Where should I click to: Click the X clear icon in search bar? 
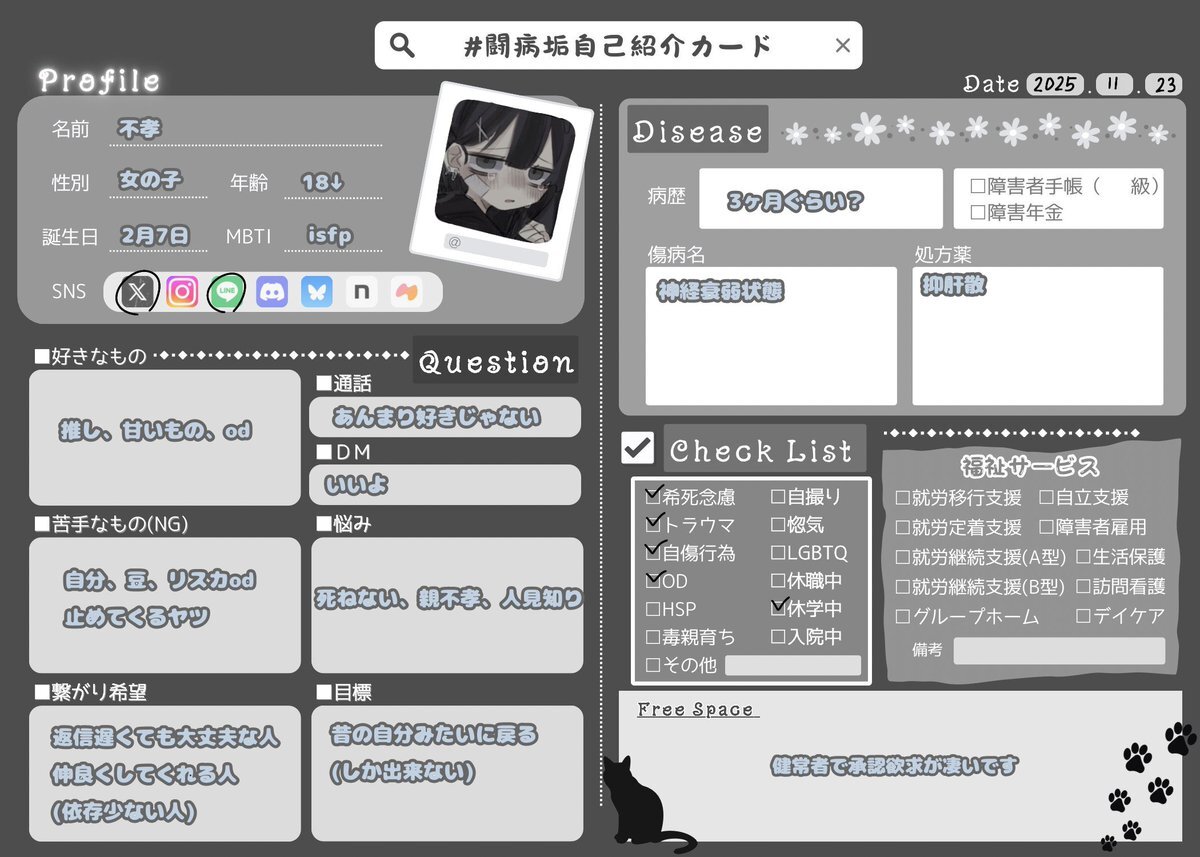(842, 46)
